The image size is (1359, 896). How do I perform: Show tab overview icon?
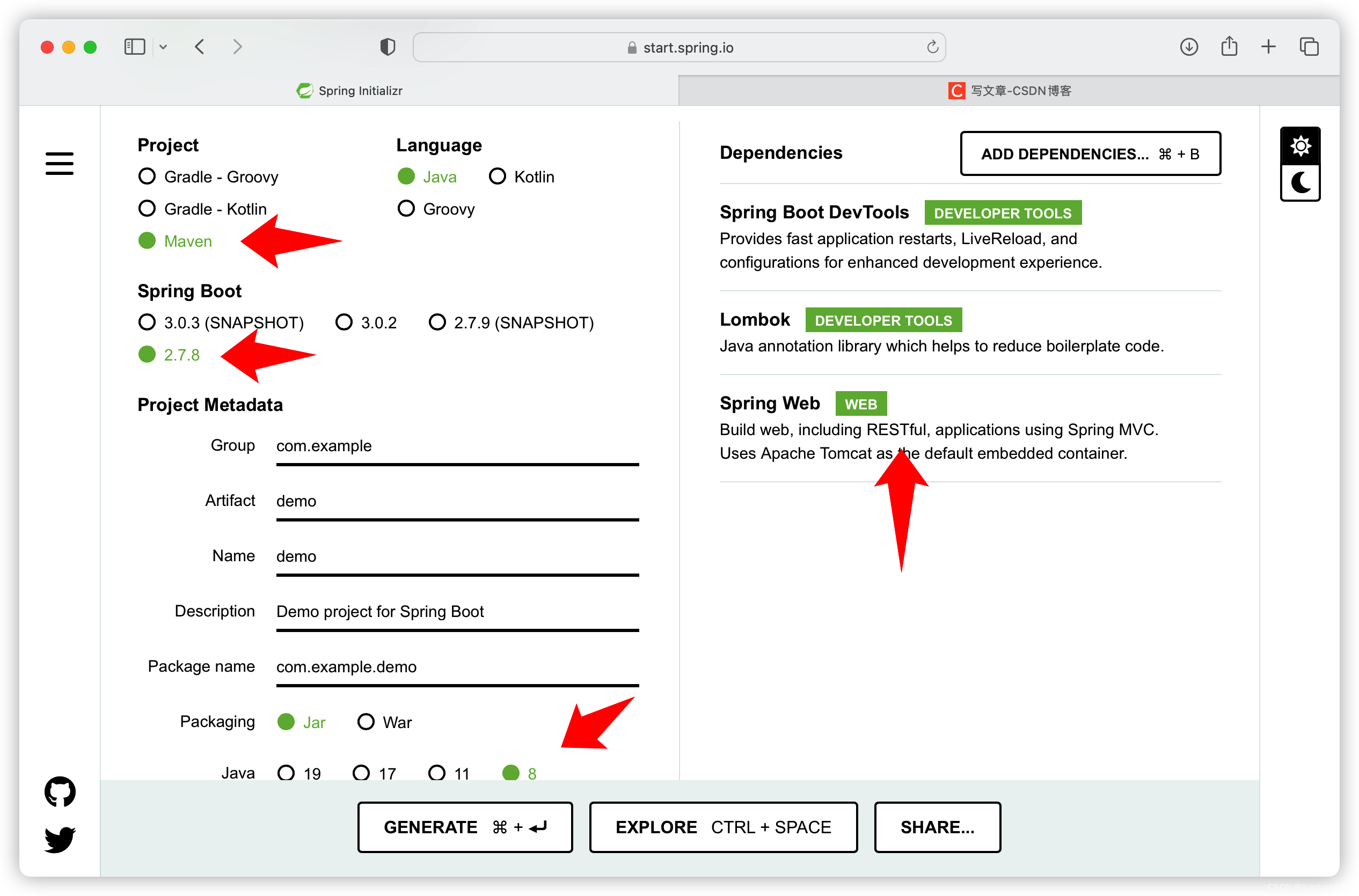pos(1309,47)
